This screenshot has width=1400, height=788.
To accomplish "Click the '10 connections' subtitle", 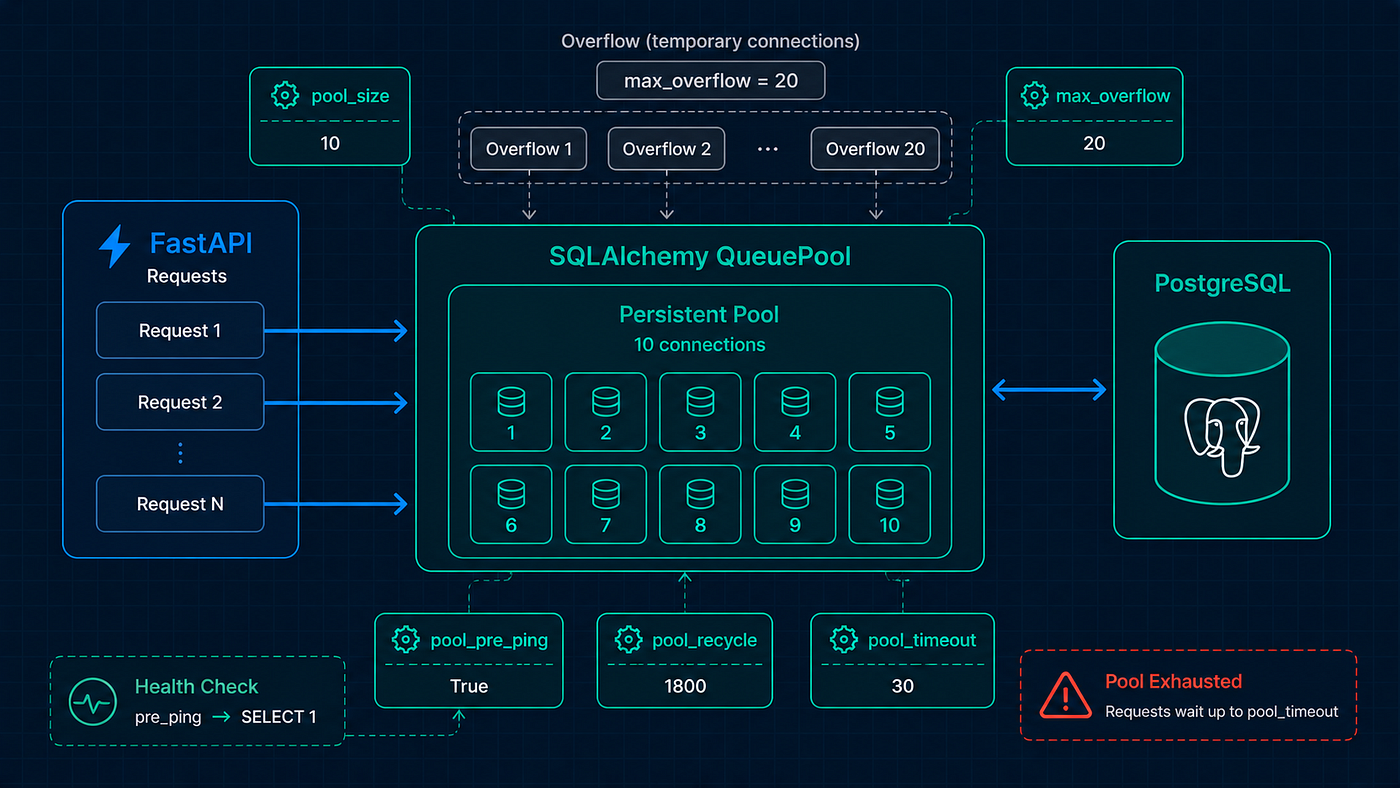I will coord(699,345).
